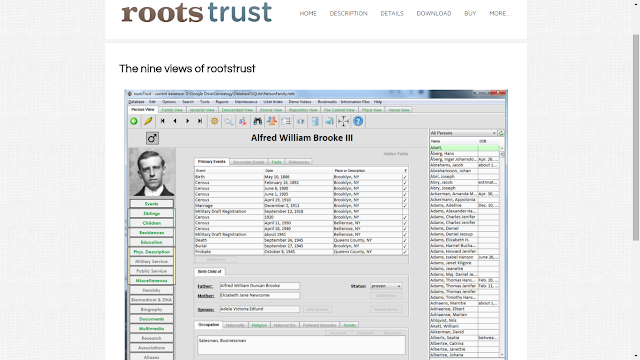This screenshot has width=640, height=360.
Task: Switch to the Family View tab
Action: coord(172,110)
